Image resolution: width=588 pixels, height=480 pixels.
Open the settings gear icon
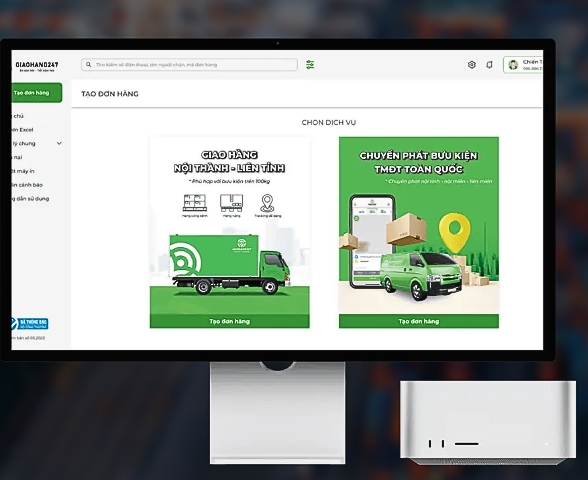[472, 64]
